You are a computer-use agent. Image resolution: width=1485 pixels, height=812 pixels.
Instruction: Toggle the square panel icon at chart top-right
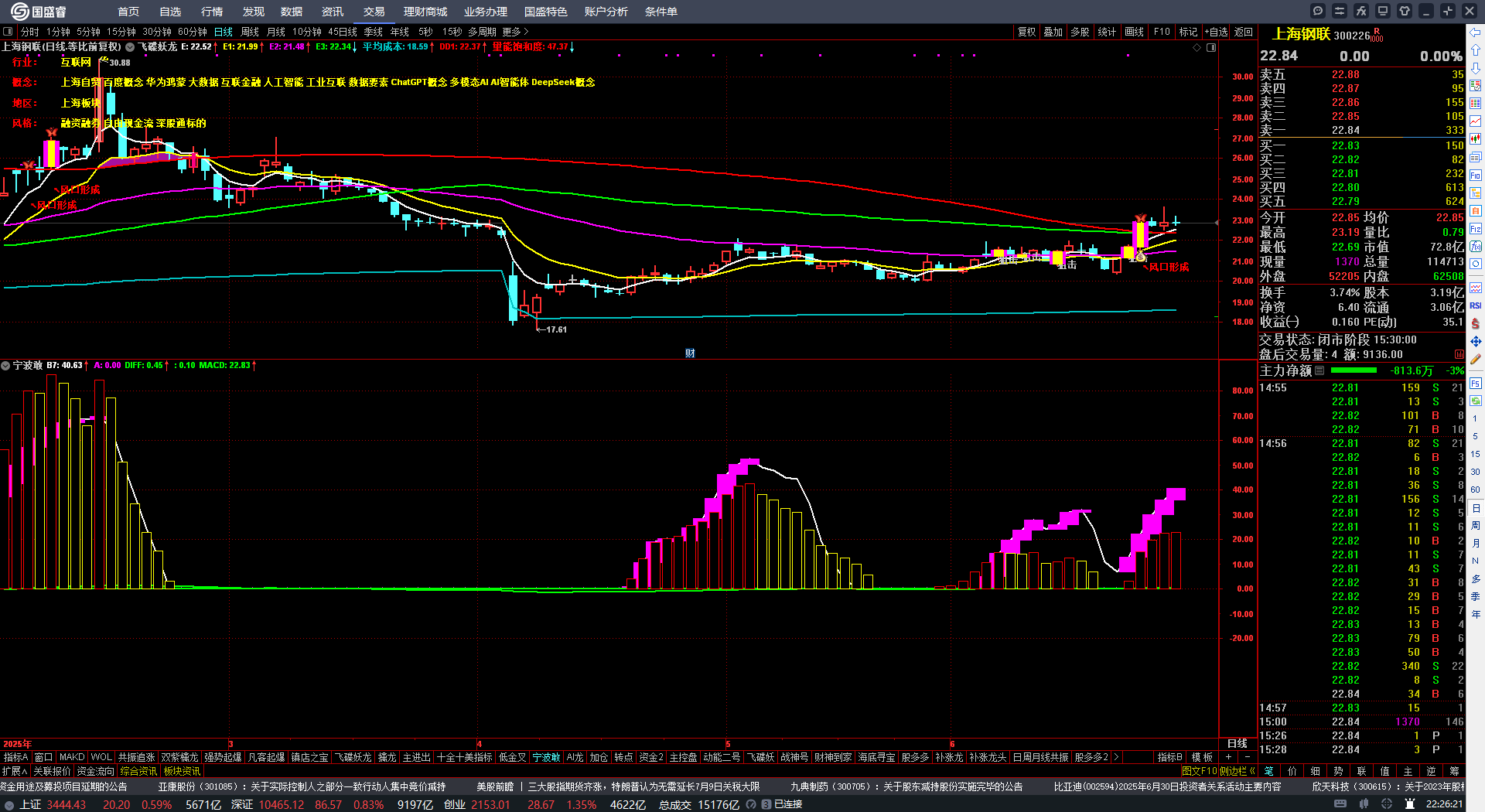click(x=1211, y=47)
